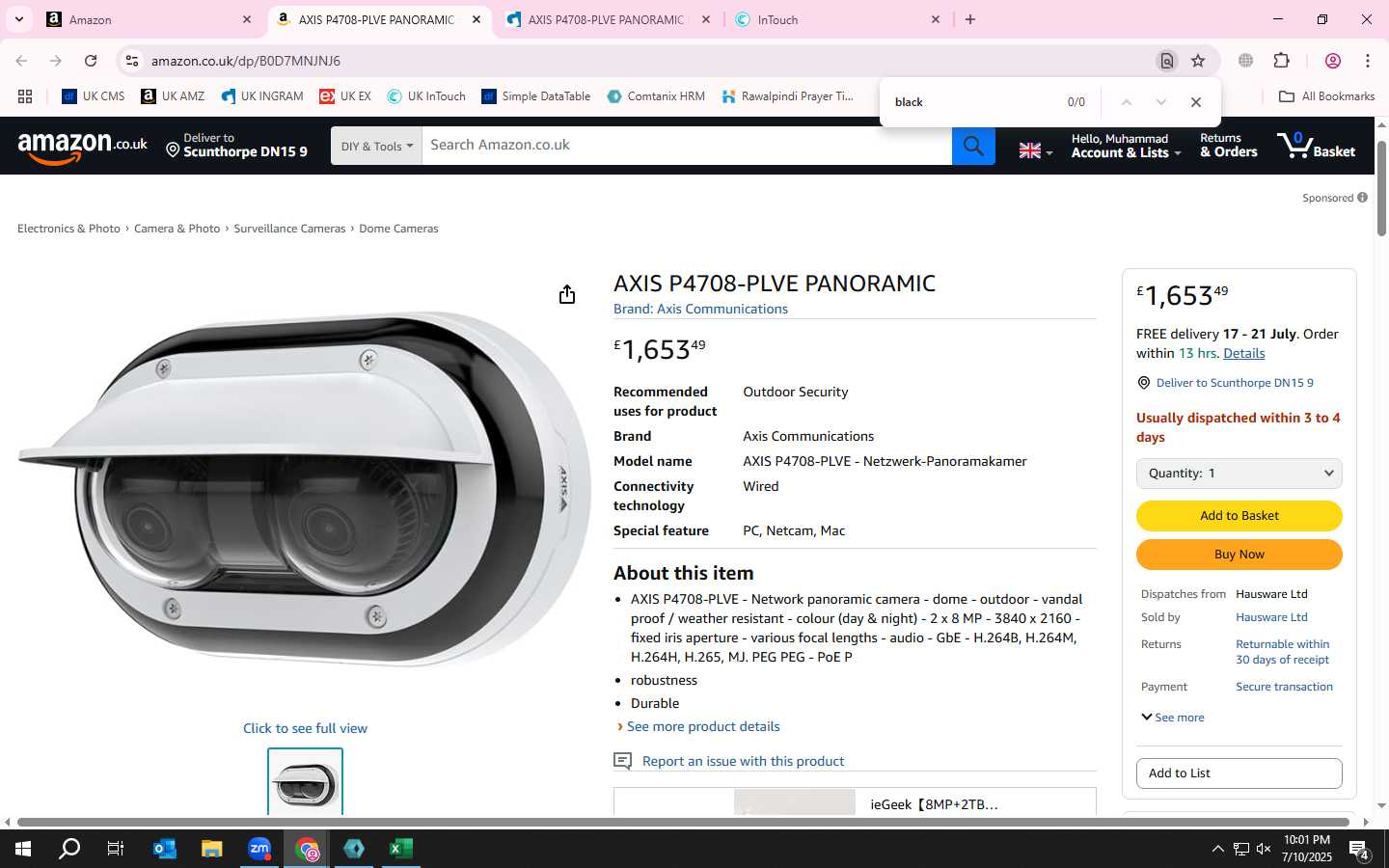Open the language flag dropdown
Image resolution: width=1389 pixels, height=868 pixels.
tap(1036, 150)
